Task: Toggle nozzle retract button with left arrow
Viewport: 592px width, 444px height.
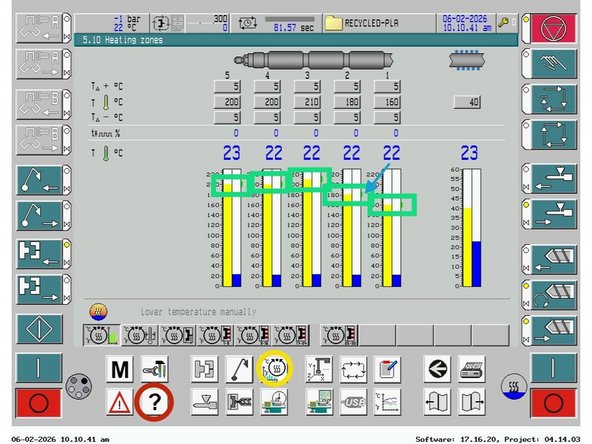Action: [554, 179]
